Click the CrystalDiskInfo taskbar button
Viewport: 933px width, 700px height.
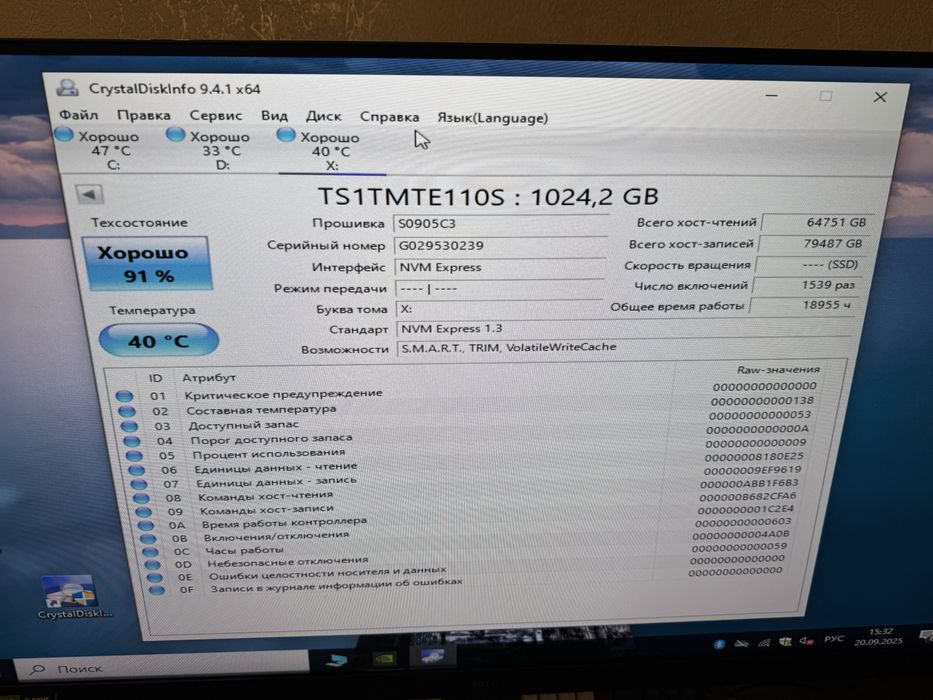coord(432,656)
